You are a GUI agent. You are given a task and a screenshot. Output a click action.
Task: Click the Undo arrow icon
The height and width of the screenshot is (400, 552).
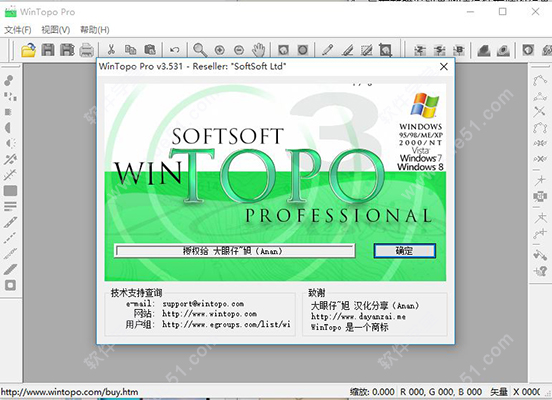click(x=175, y=50)
